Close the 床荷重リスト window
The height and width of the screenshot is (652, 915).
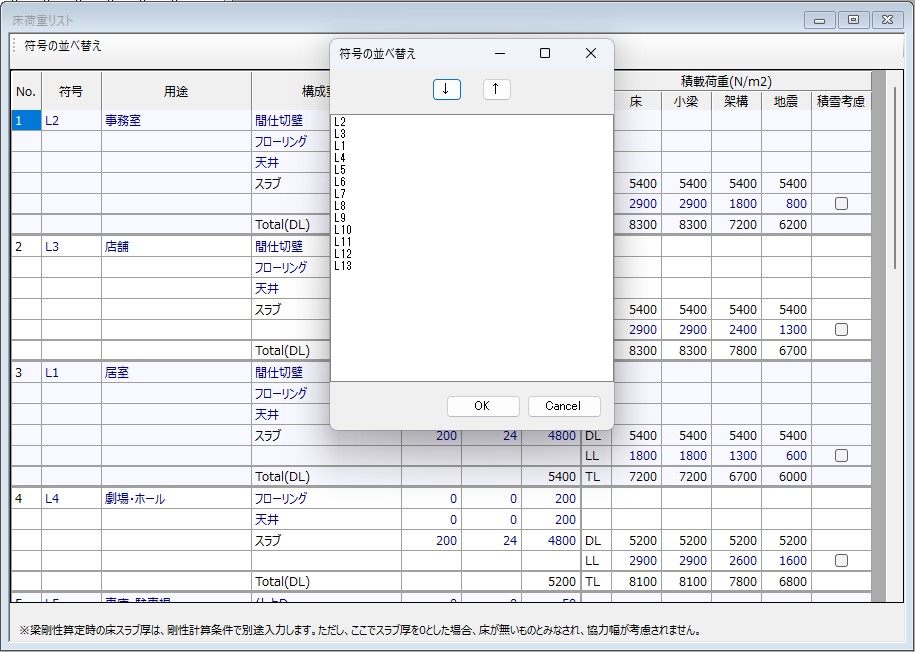[x=888, y=20]
